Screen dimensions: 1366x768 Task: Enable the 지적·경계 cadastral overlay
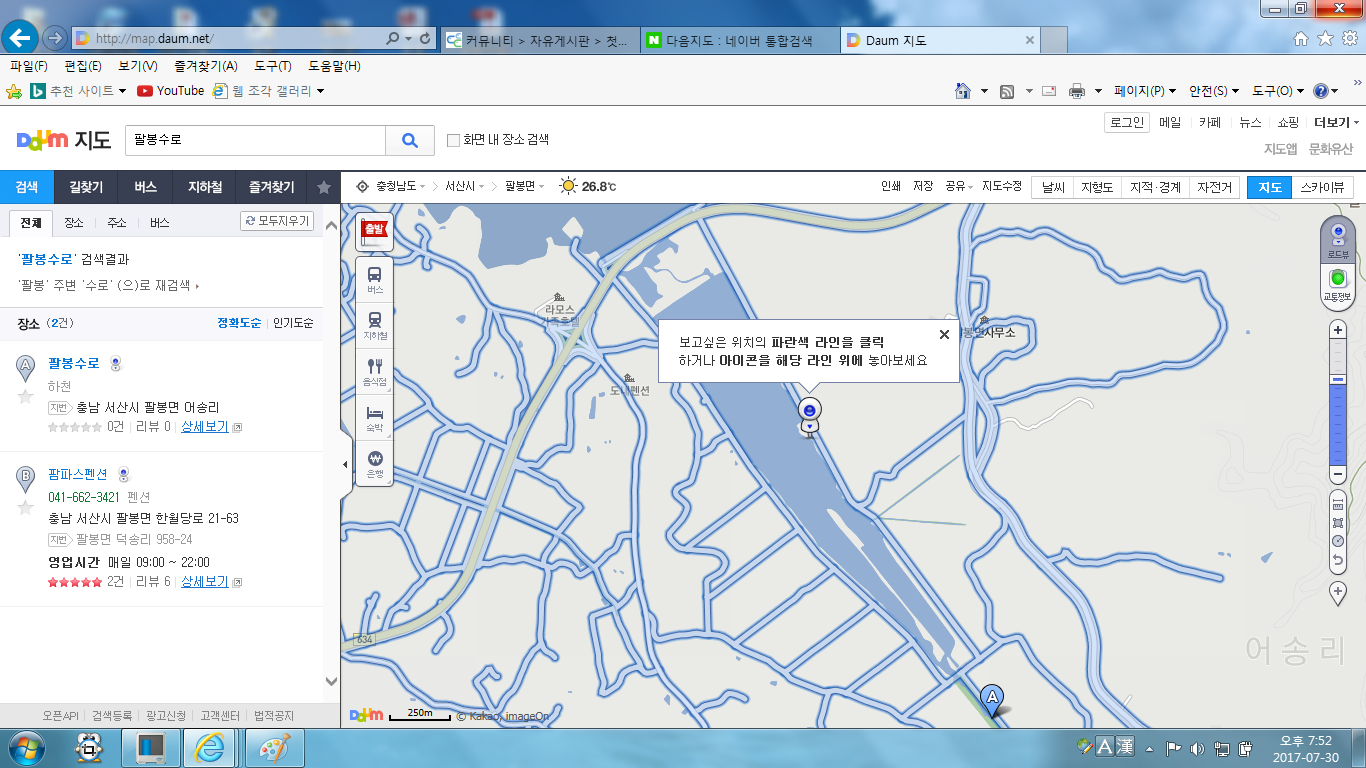1155,187
